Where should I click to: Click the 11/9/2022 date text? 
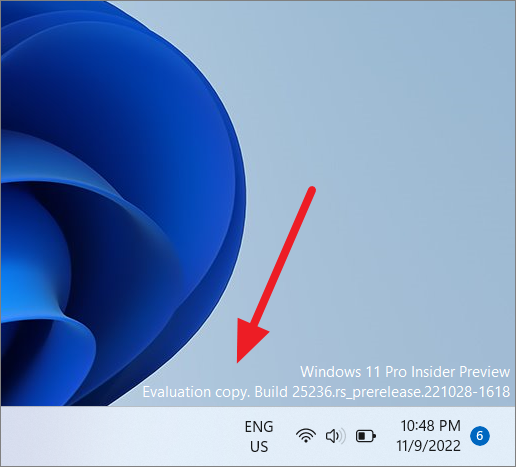(428, 446)
